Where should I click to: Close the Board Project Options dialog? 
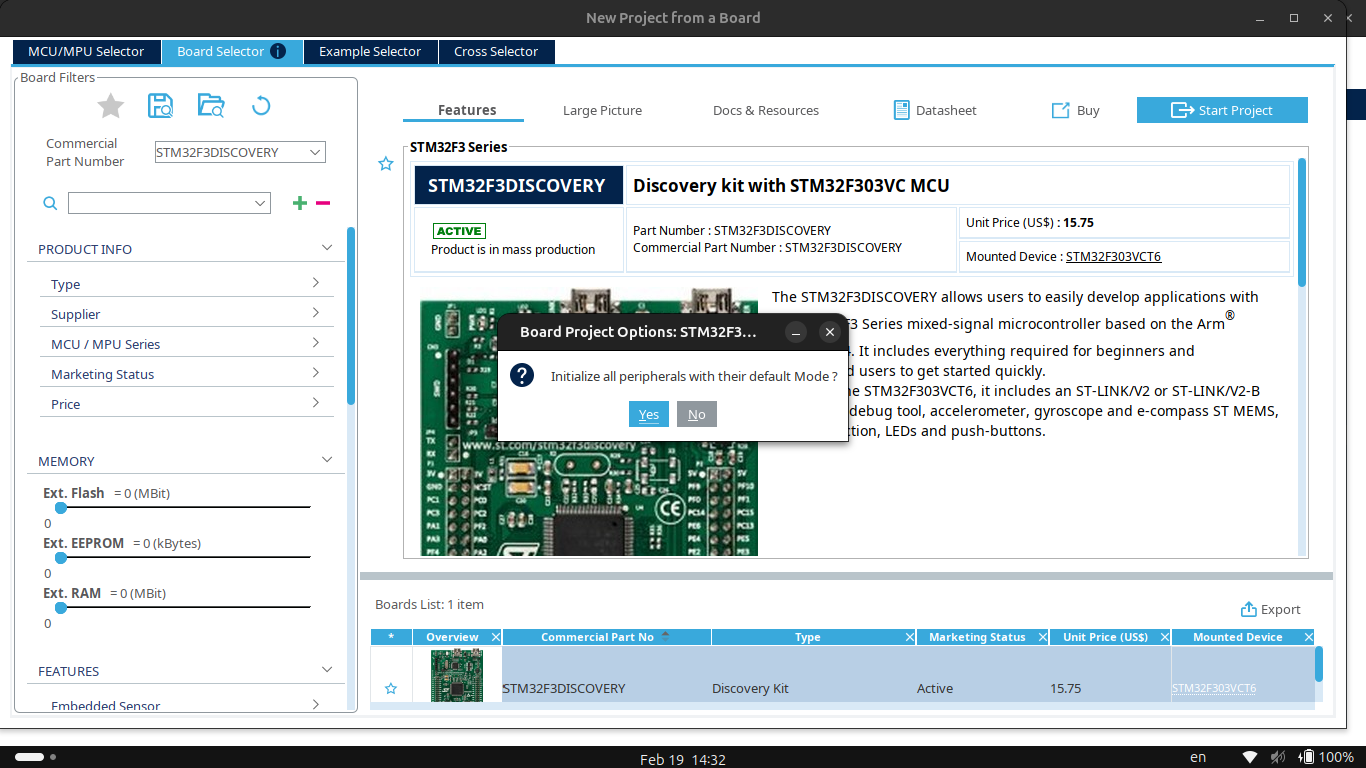(x=829, y=332)
